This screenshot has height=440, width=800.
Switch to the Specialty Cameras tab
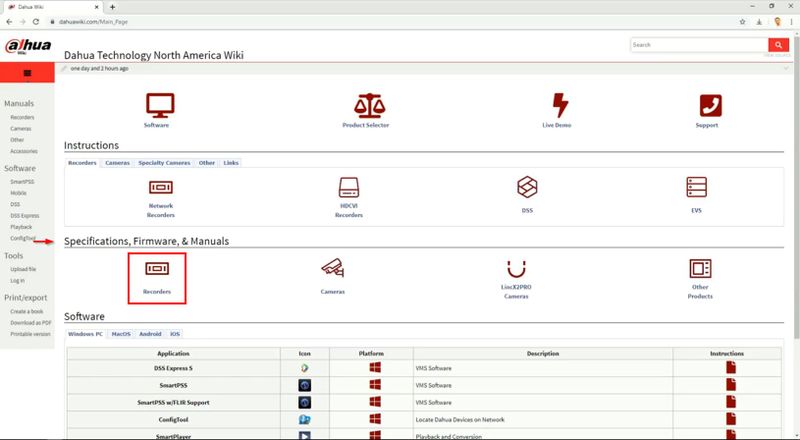pos(163,162)
